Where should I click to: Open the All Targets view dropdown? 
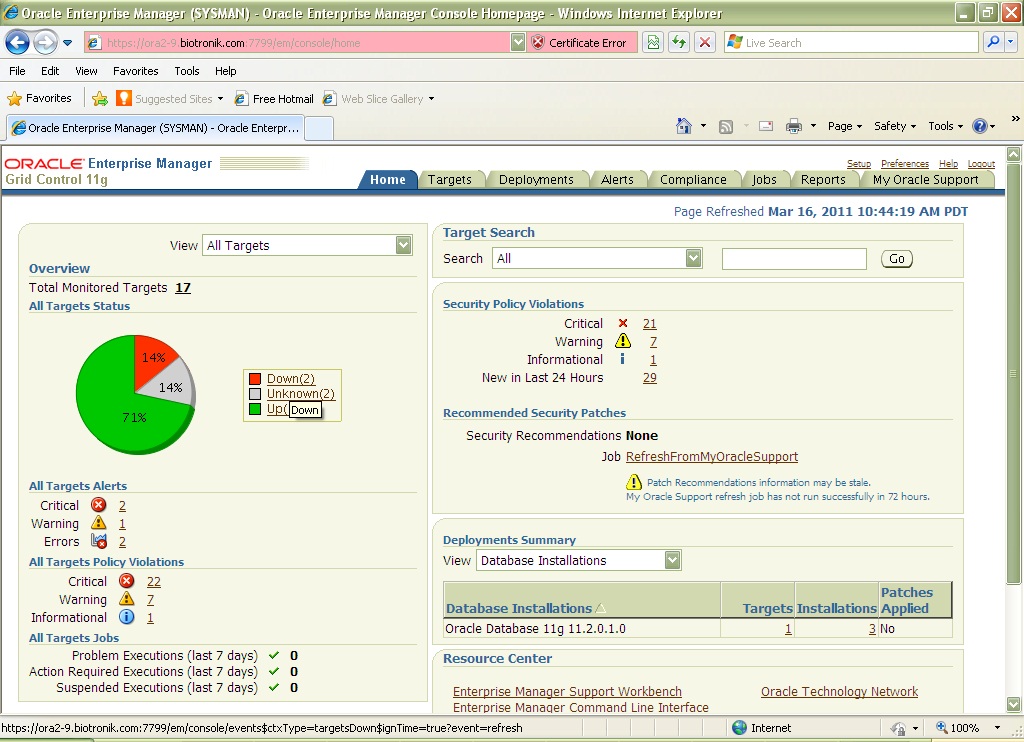pyautogui.click(x=308, y=246)
